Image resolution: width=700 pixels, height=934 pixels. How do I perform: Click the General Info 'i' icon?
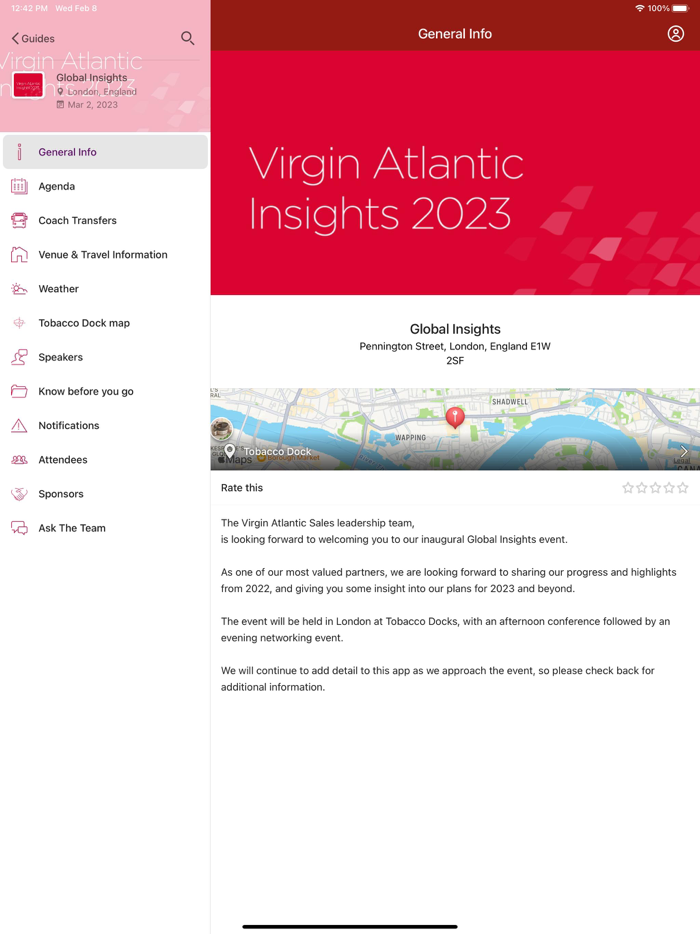pyautogui.click(x=19, y=152)
